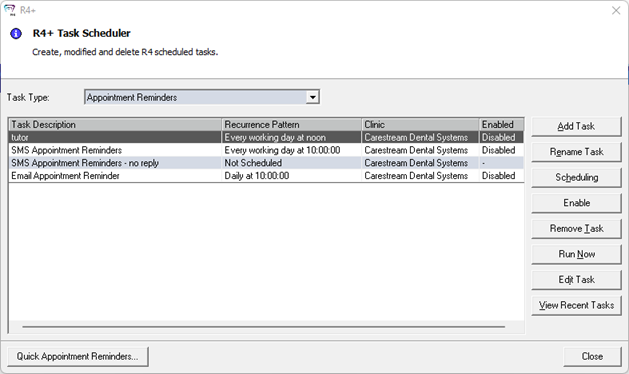Sort by Recurrence Pattern column header
Viewport: 629px width, 374px height.
click(292, 124)
